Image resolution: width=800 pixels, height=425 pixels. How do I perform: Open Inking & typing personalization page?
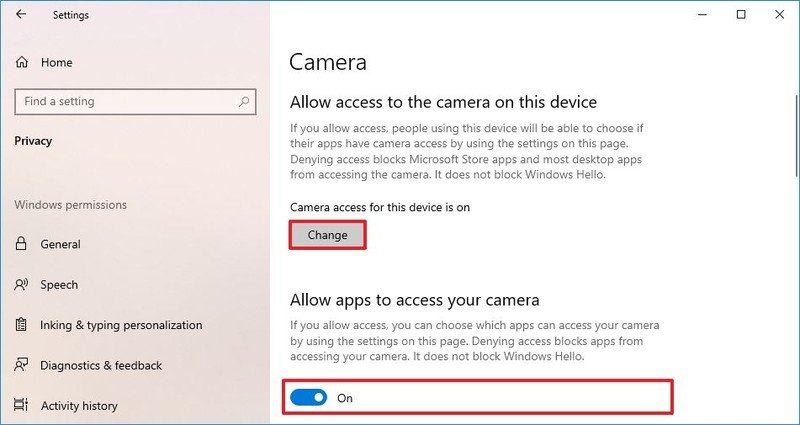(x=121, y=325)
